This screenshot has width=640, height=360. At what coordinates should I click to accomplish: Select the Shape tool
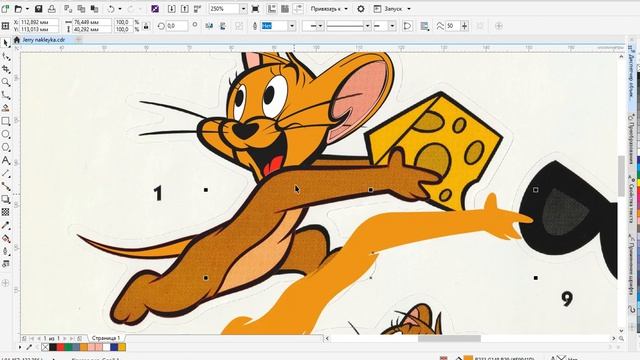pyautogui.click(x=6, y=56)
